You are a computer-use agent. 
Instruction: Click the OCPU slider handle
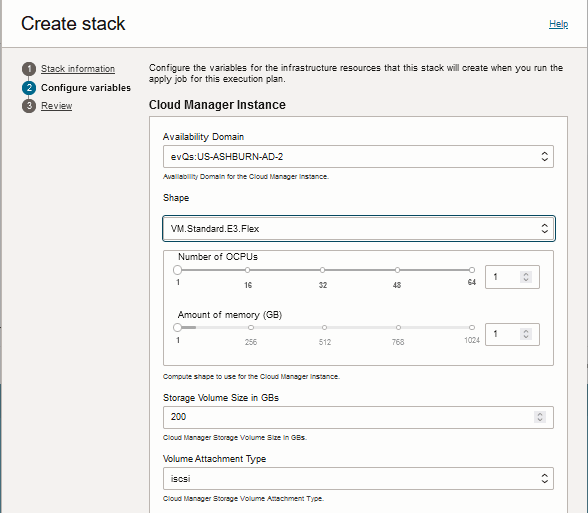pos(177,270)
